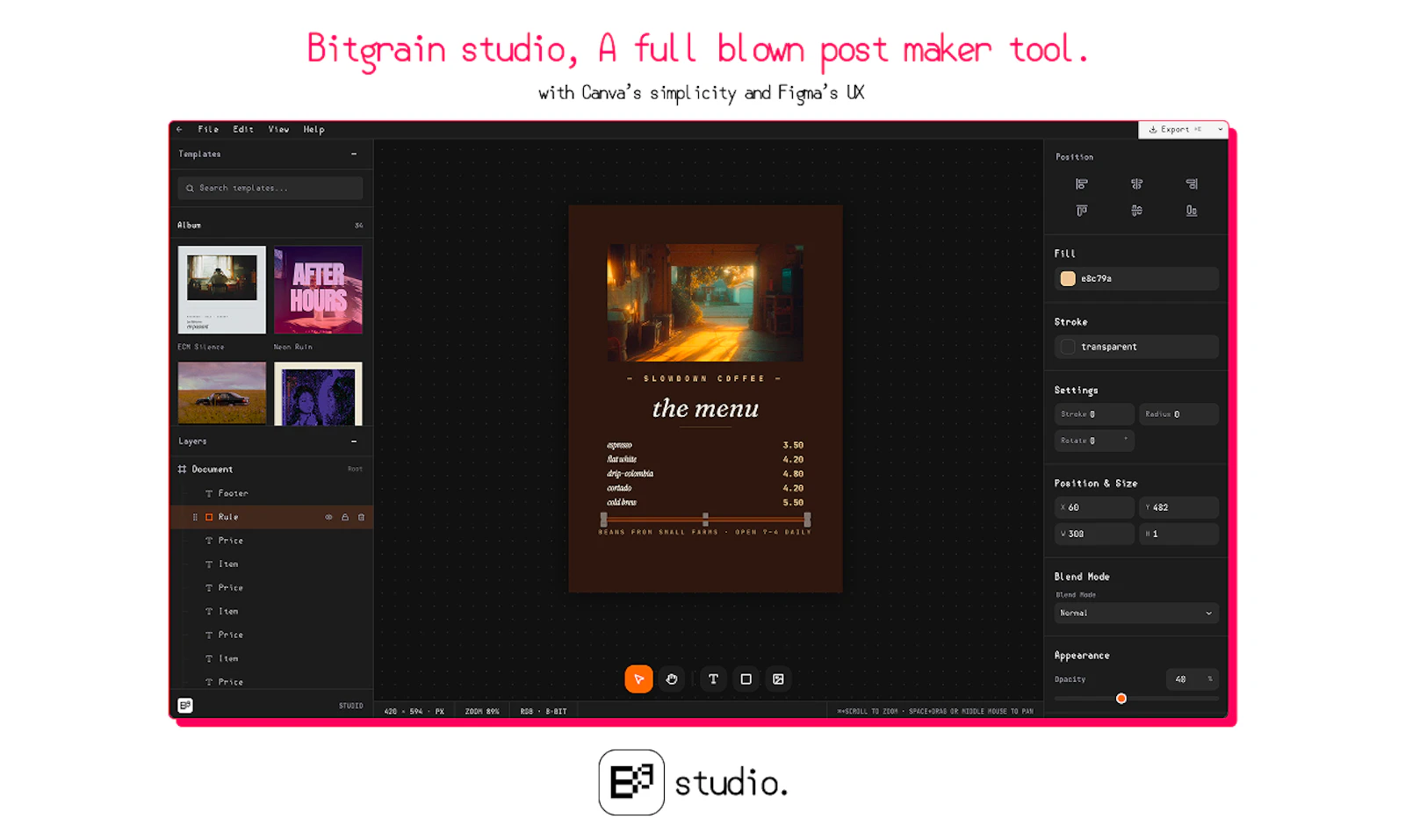Click the search magnifier icon in templates
Viewport: 1405px width, 840px height.
pos(190,188)
